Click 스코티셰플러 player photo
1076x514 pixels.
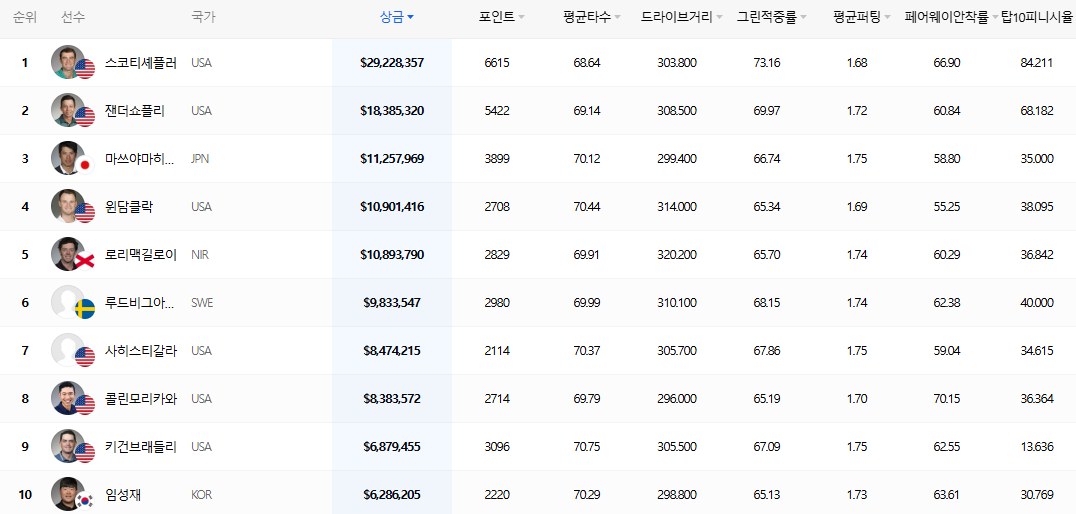pyautogui.click(x=68, y=62)
